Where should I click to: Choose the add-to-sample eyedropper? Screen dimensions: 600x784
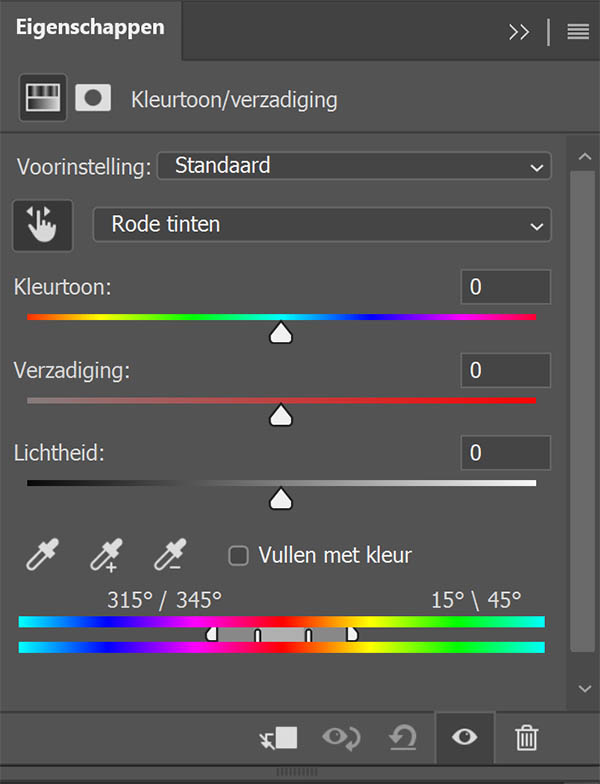point(106,554)
